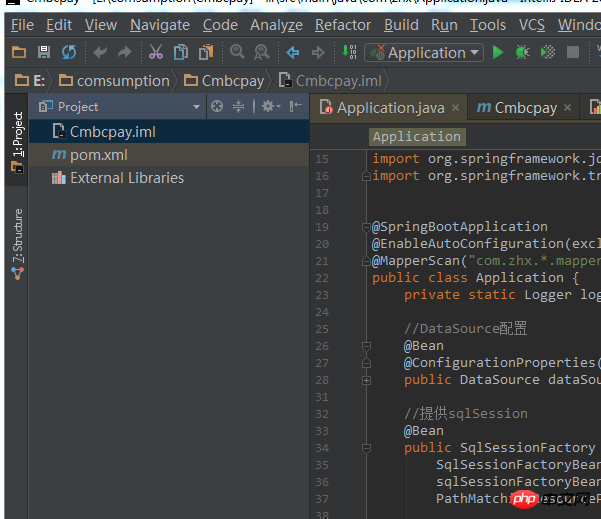This screenshot has width=601, height=519.
Task: Click the Cut scissors icon
Action: pyautogui.click(x=155, y=52)
